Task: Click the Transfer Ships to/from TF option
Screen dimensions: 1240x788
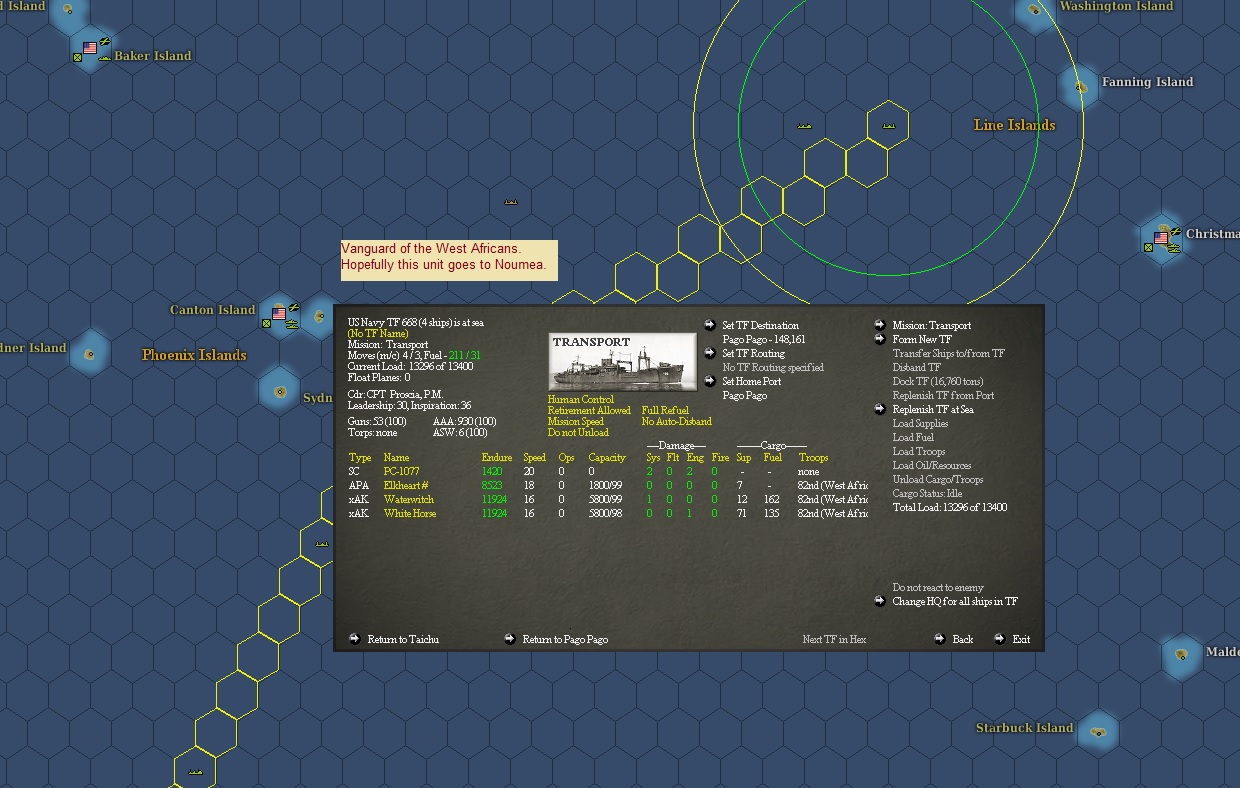Action: pyautogui.click(x=948, y=353)
